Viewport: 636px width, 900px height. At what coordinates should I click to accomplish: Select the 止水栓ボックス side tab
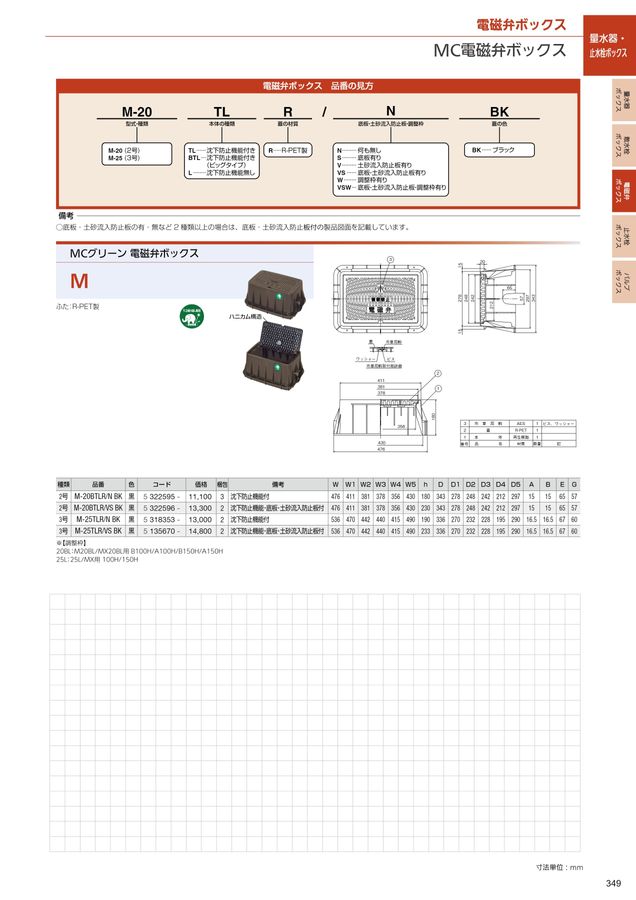(623, 236)
